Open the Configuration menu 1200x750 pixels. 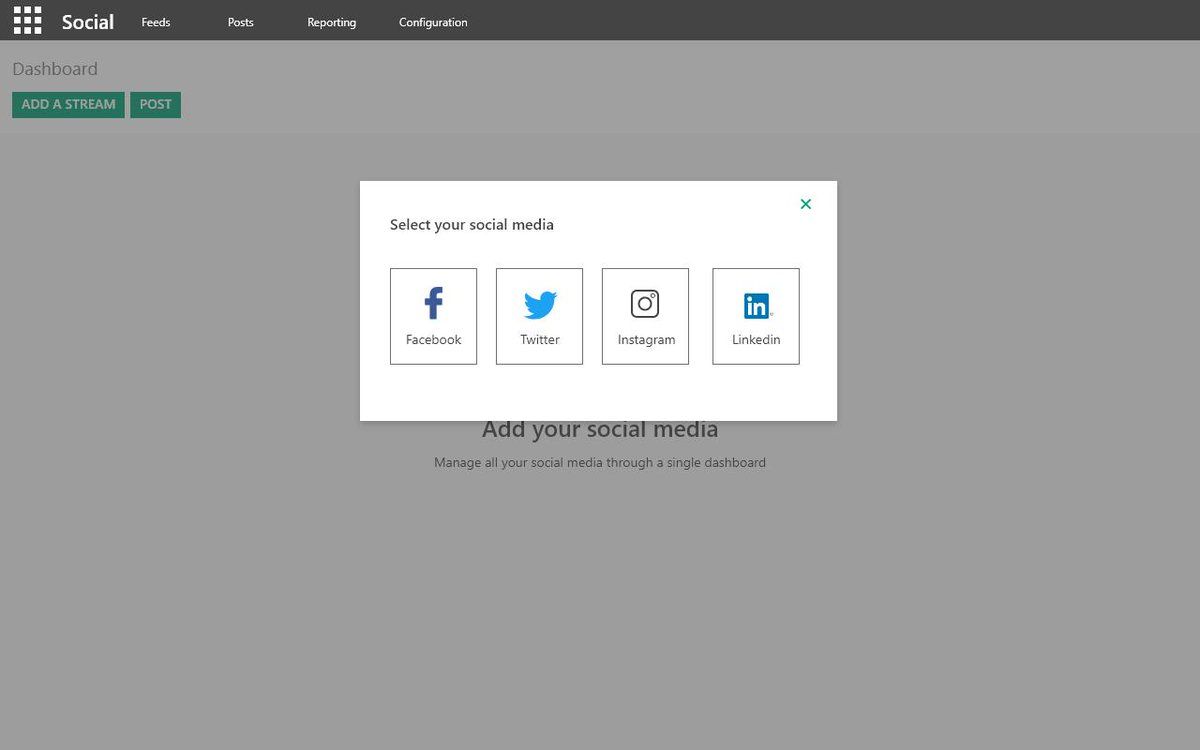[x=433, y=22]
